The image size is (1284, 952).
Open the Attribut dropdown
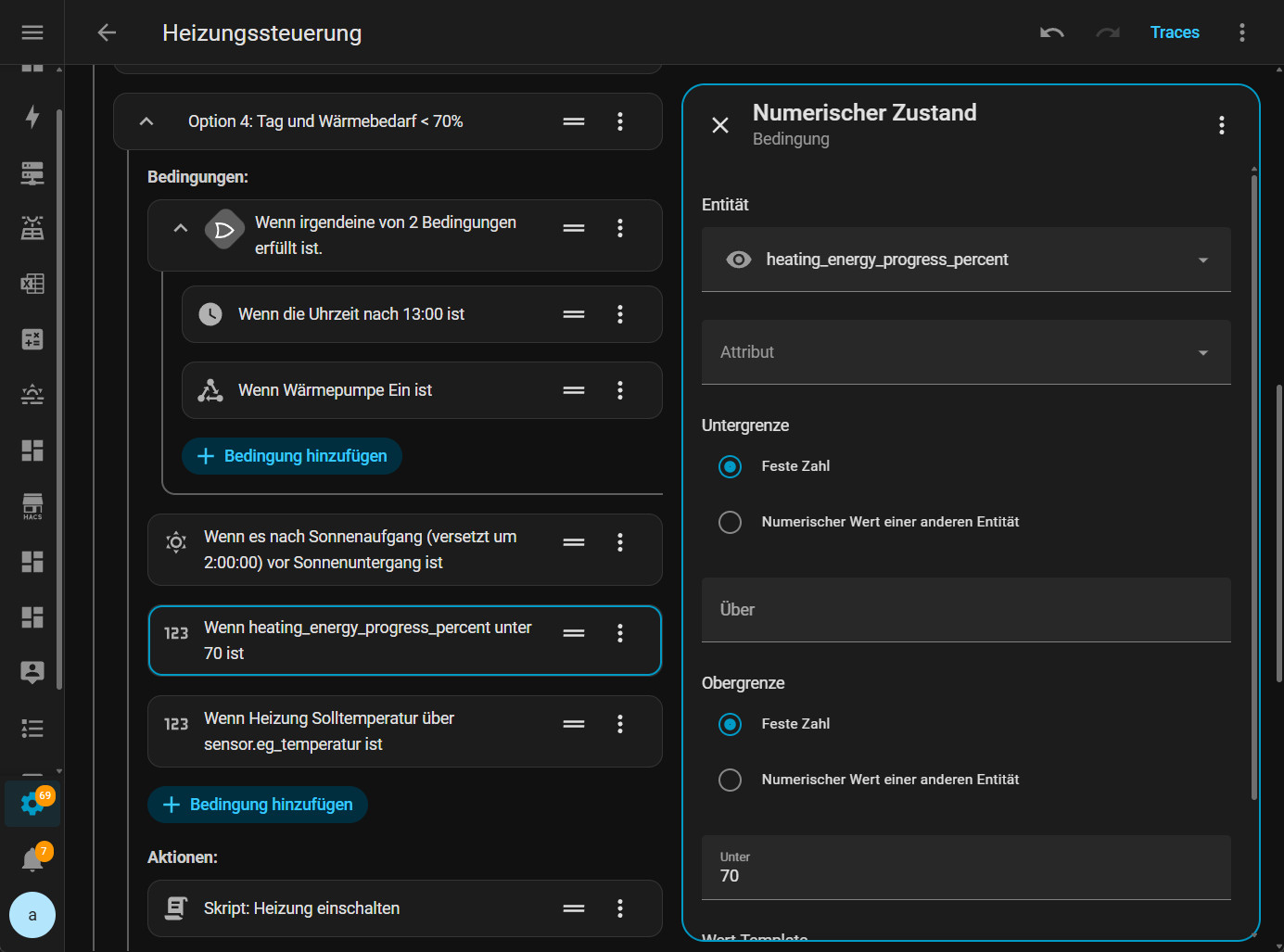[965, 352]
